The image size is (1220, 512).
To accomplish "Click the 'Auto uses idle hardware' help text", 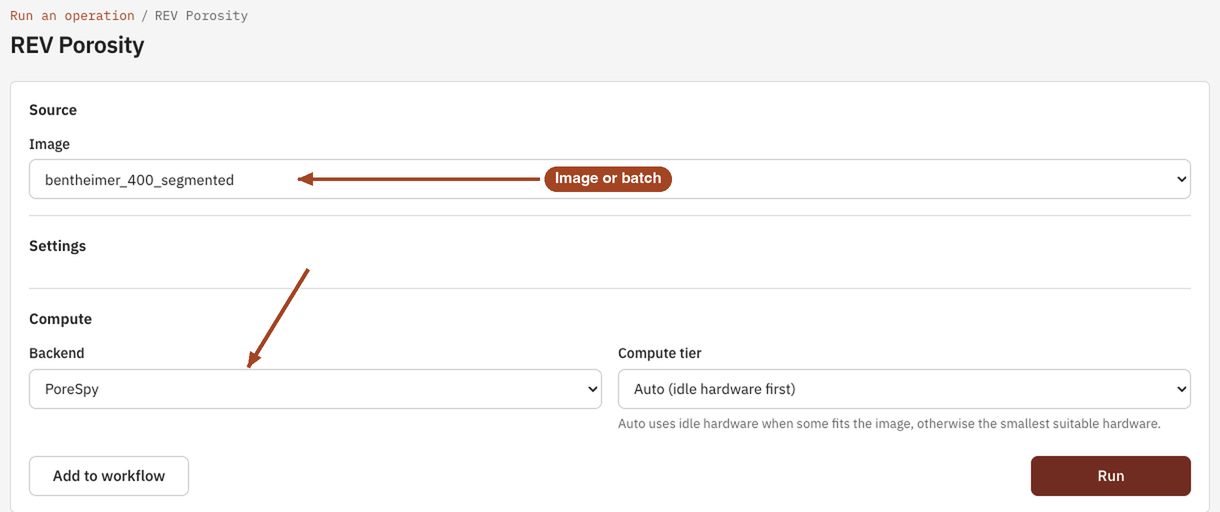I will coord(889,424).
